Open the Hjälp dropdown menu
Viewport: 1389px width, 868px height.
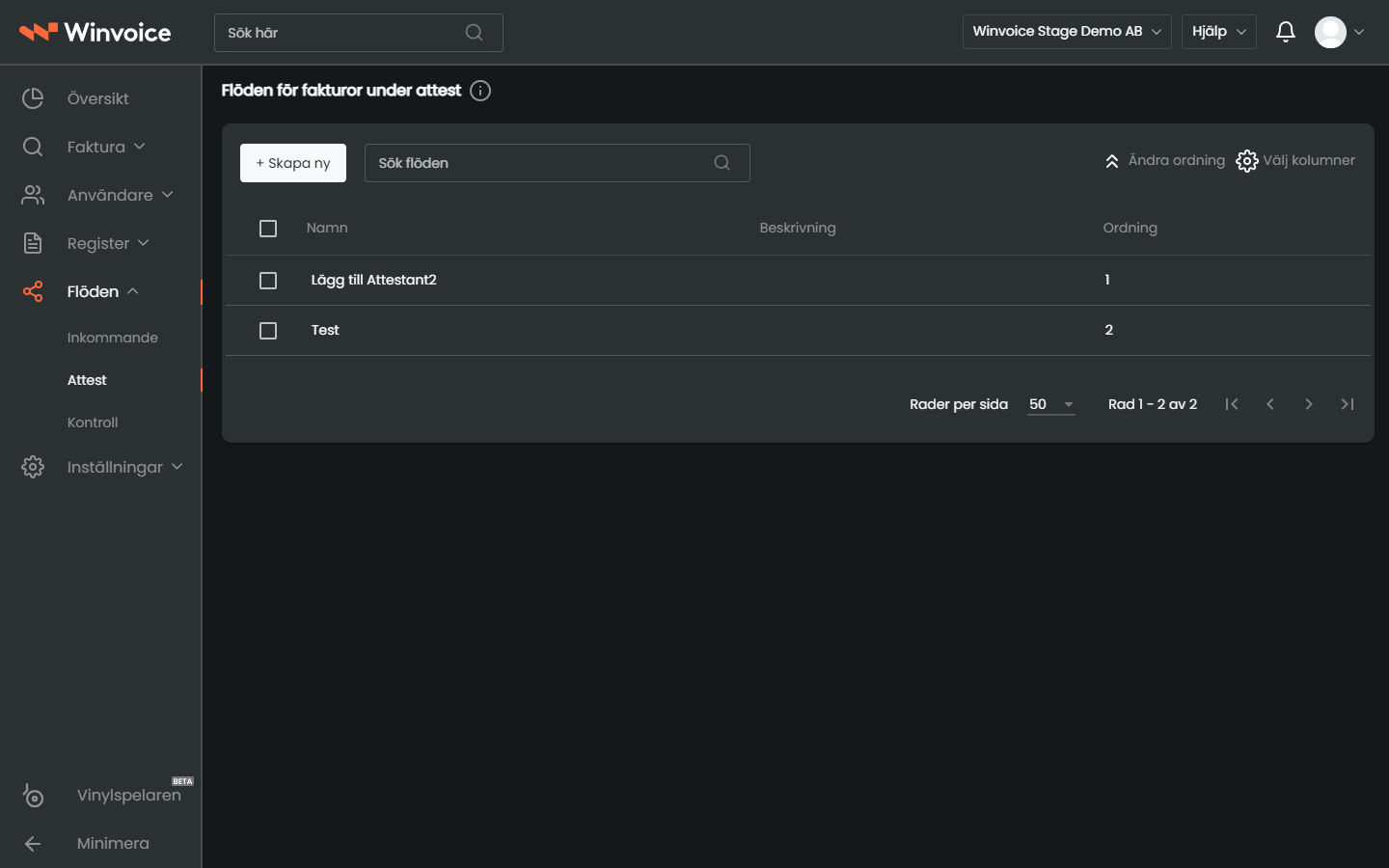(1219, 32)
